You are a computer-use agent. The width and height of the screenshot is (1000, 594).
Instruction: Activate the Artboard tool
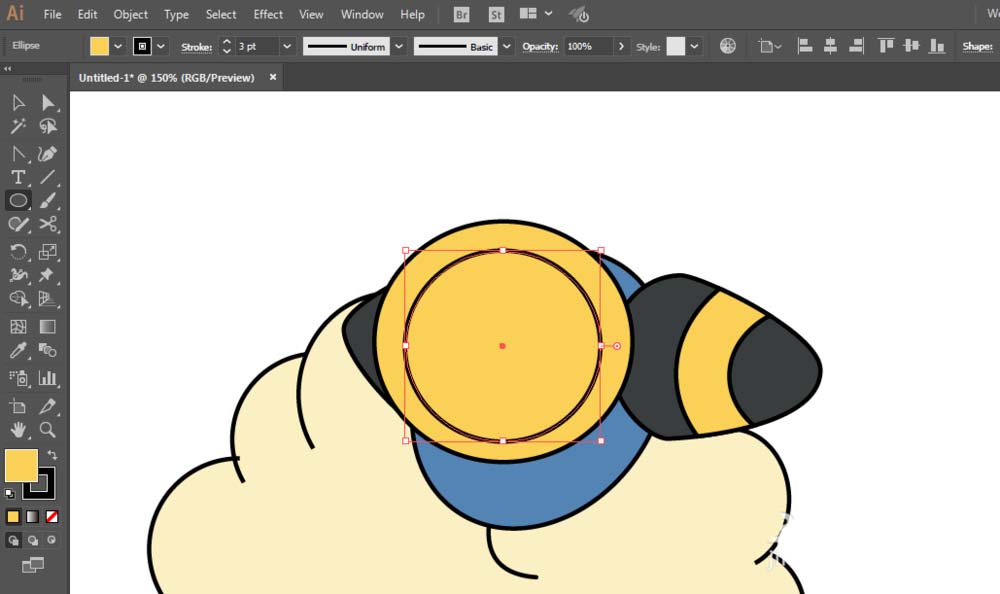point(18,406)
